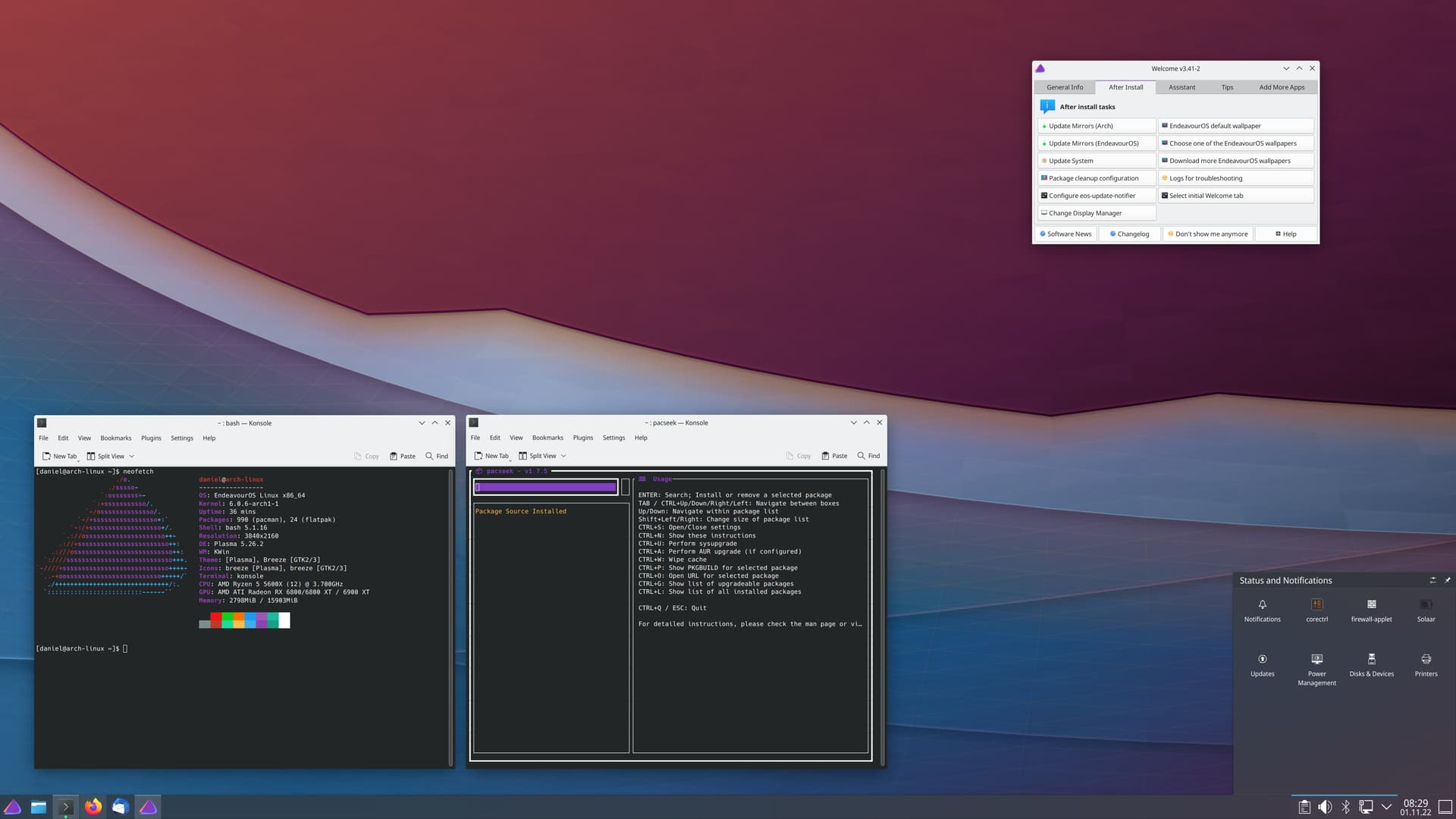Image resolution: width=1456 pixels, height=819 pixels.
Task: Open Software News in Welcome
Action: point(1065,234)
